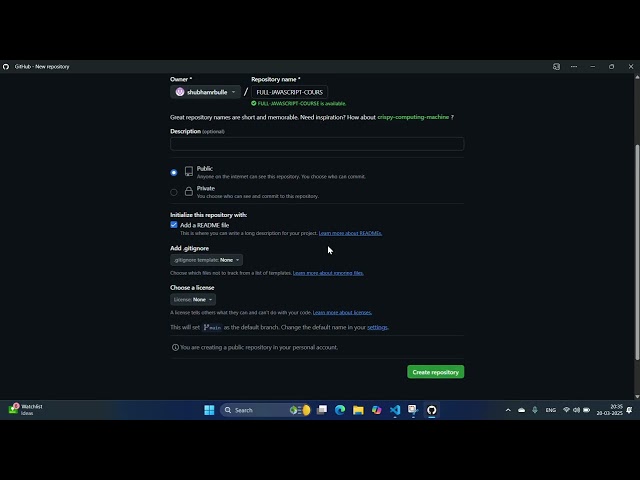Open File Explorer from the taskbar
This screenshot has height=480, width=640.
tap(358, 410)
